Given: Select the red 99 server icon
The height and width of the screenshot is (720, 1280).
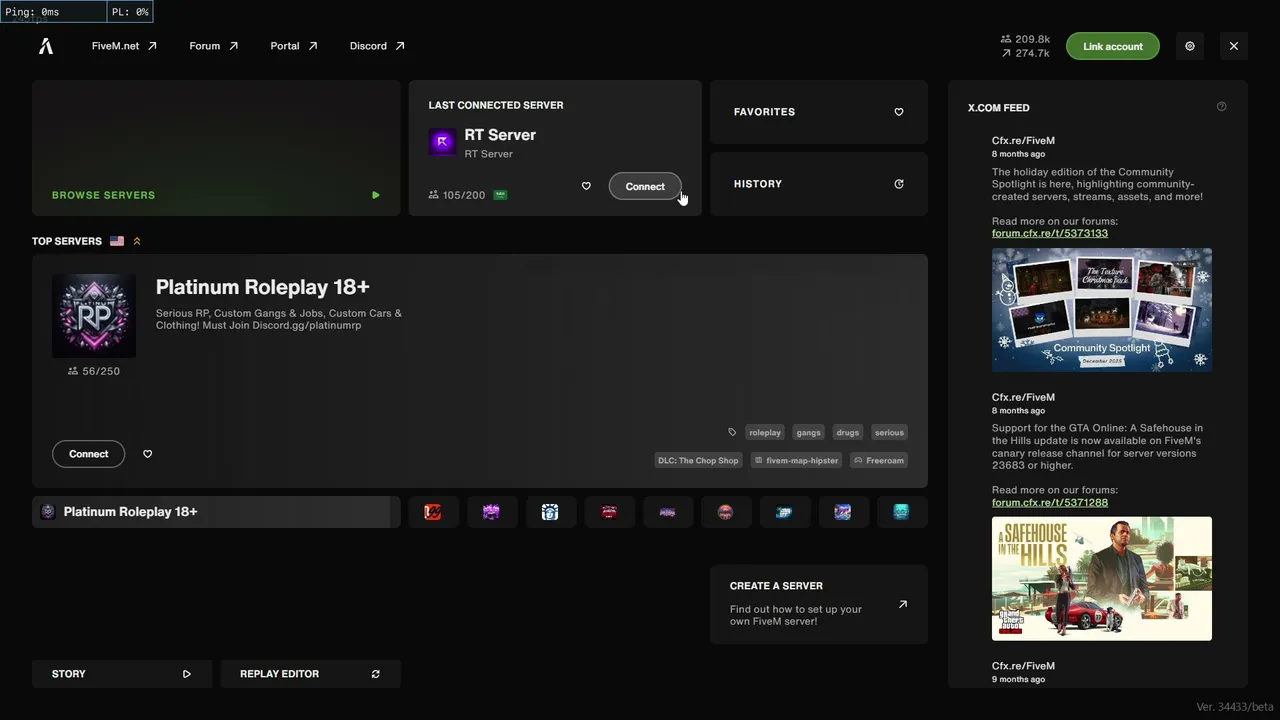Looking at the screenshot, I should [x=433, y=512].
